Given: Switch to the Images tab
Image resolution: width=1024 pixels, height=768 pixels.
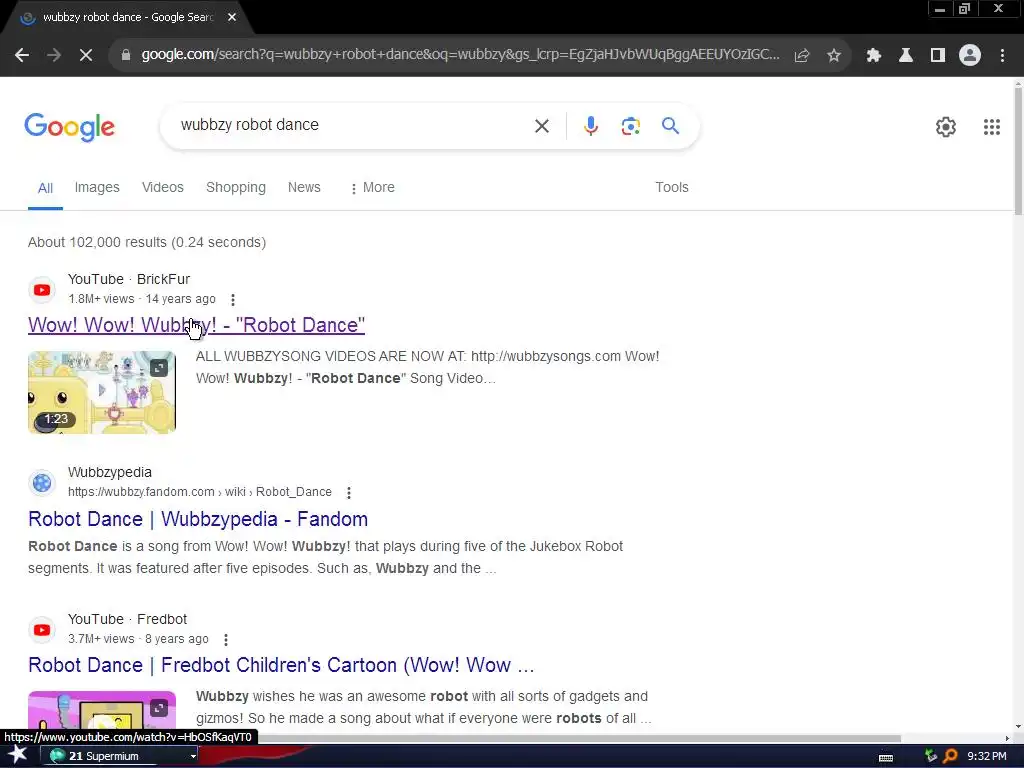Looking at the screenshot, I should 97,187.
